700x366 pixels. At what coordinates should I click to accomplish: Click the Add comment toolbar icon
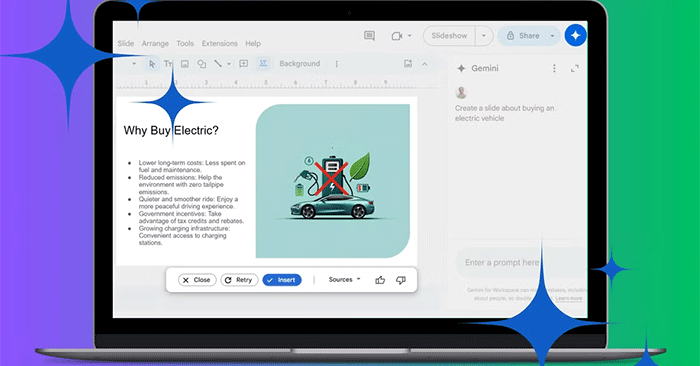[x=243, y=64]
